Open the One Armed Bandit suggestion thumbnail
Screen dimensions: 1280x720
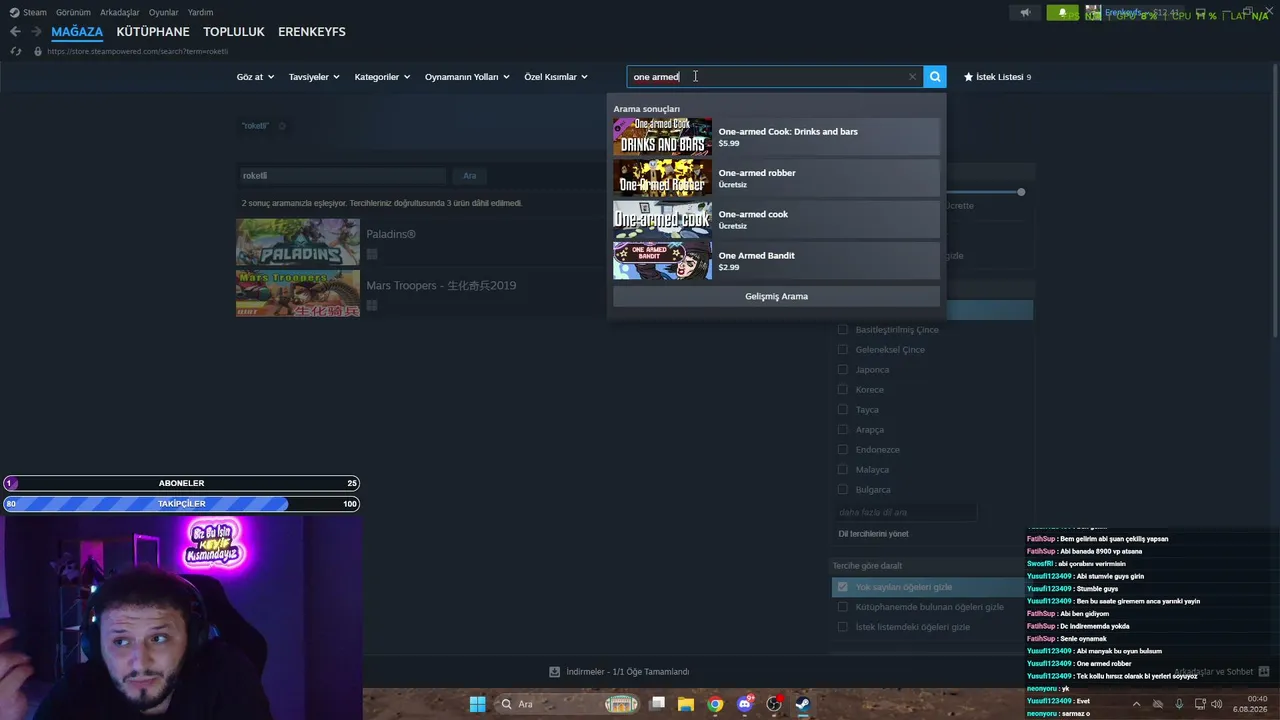click(x=662, y=261)
